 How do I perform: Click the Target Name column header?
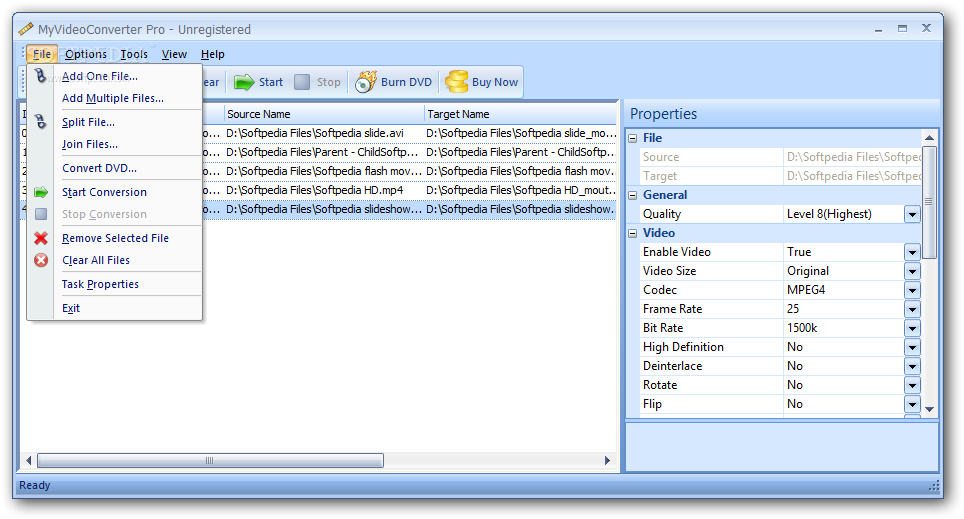521,114
